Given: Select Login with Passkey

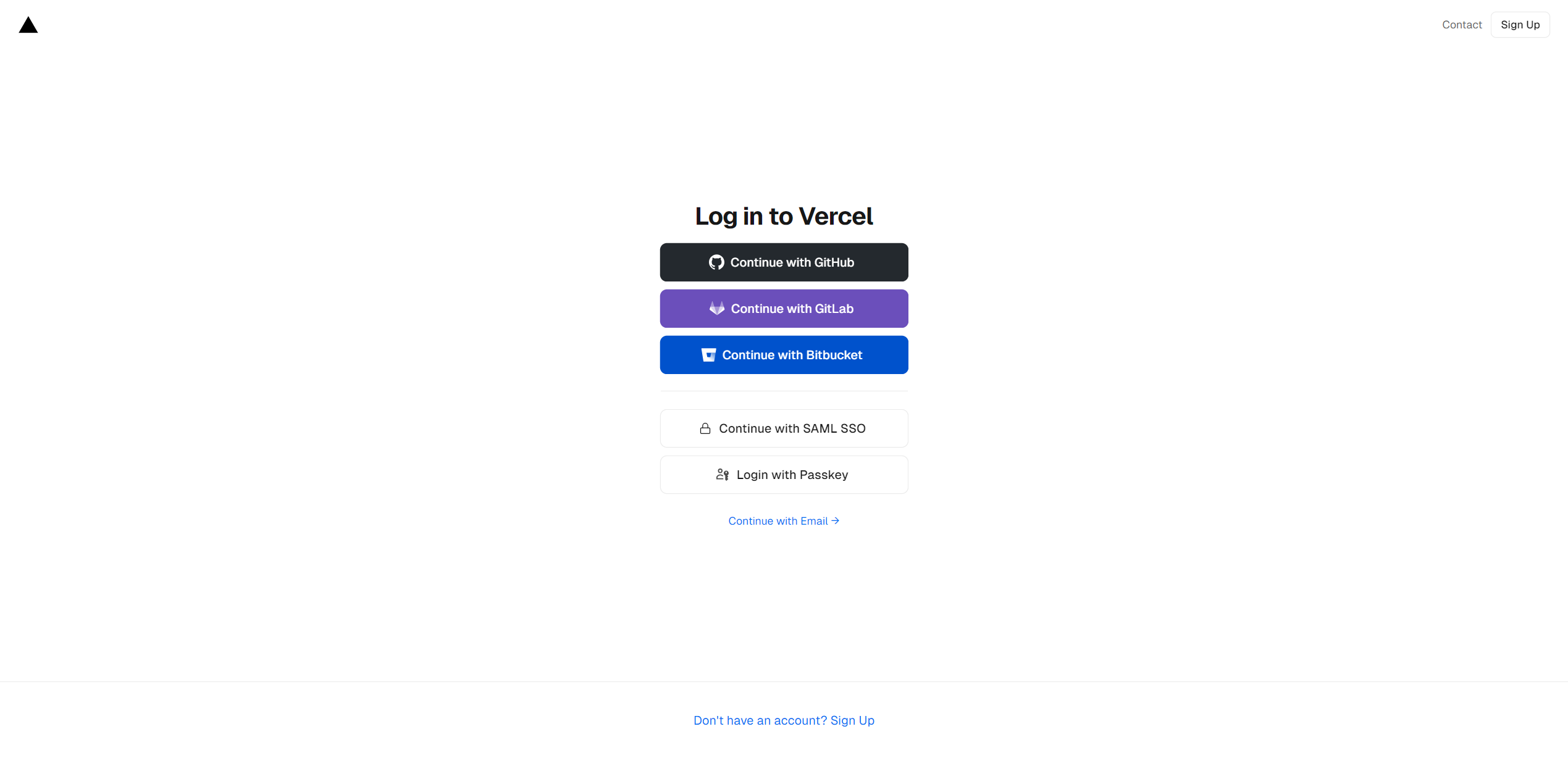Looking at the screenshot, I should point(784,475).
